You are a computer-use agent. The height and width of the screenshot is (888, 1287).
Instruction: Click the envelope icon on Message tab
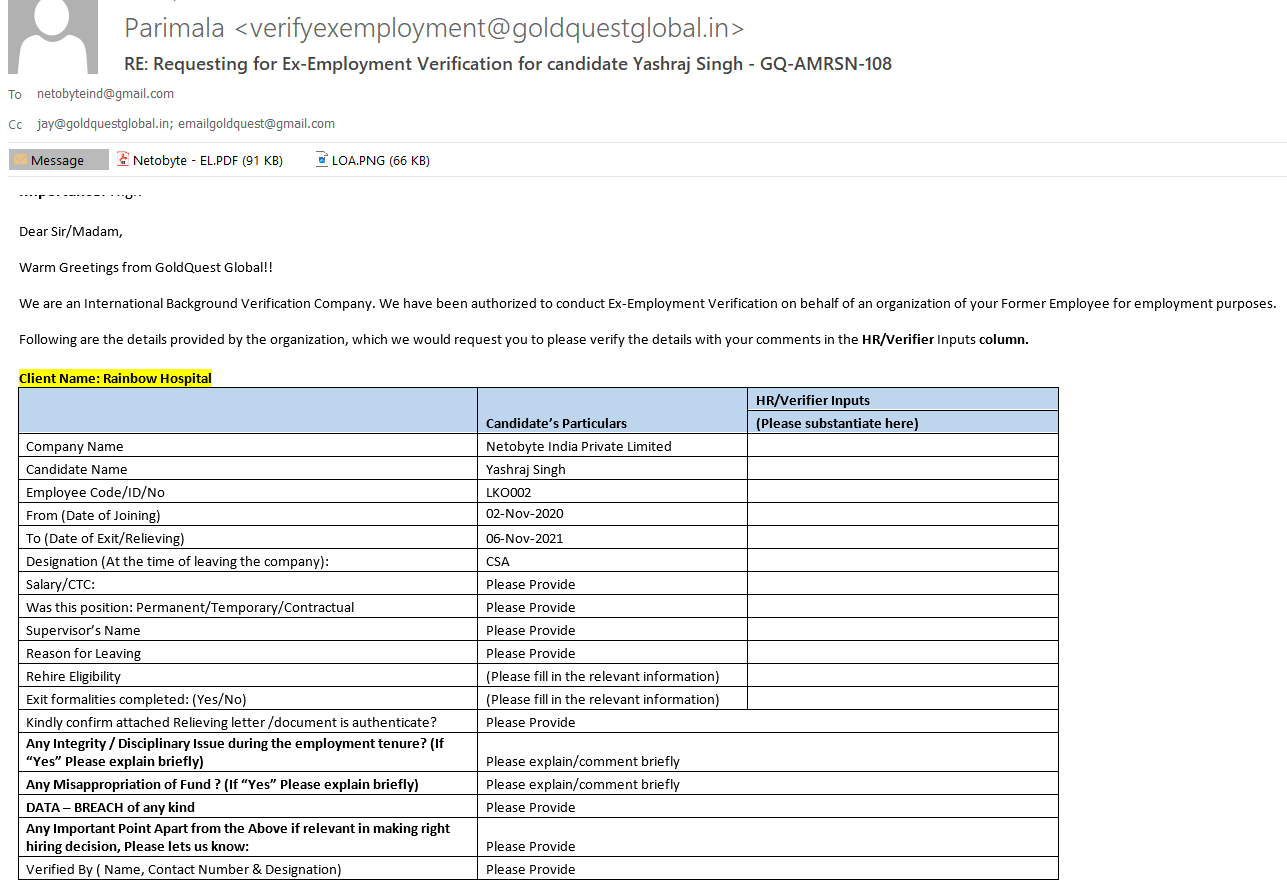[20, 160]
